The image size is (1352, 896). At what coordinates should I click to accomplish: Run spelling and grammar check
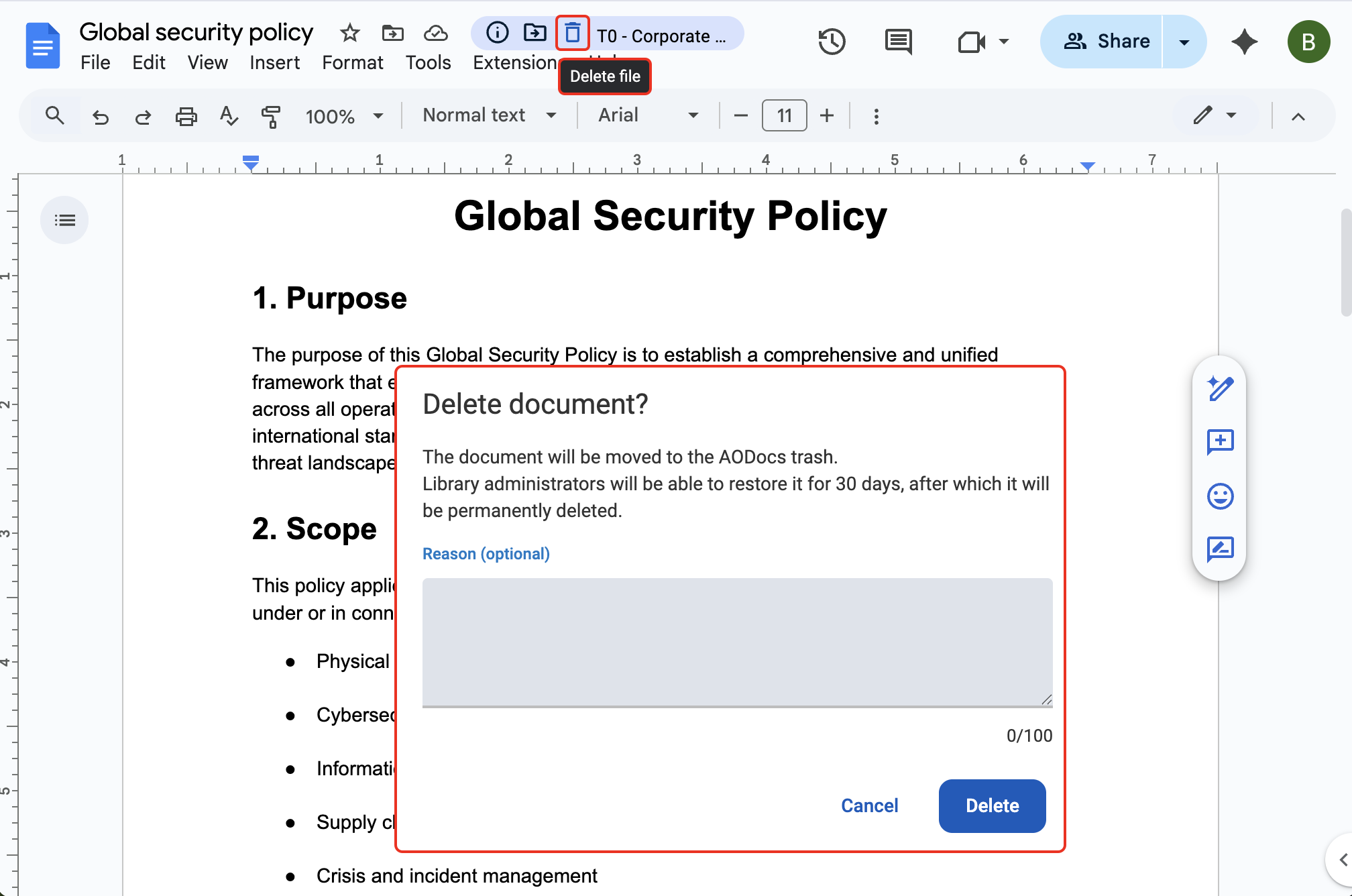tap(229, 116)
